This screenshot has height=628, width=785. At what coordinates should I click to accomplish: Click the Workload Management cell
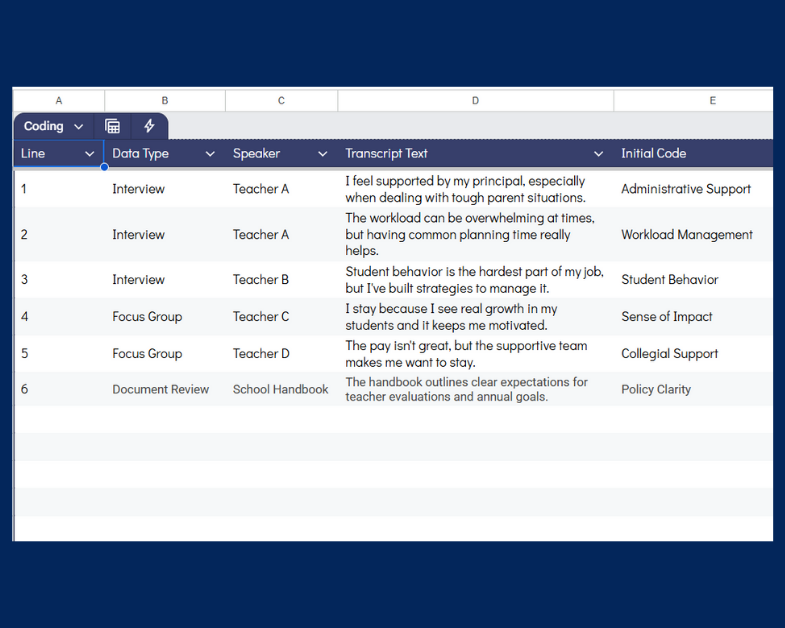point(686,235)
